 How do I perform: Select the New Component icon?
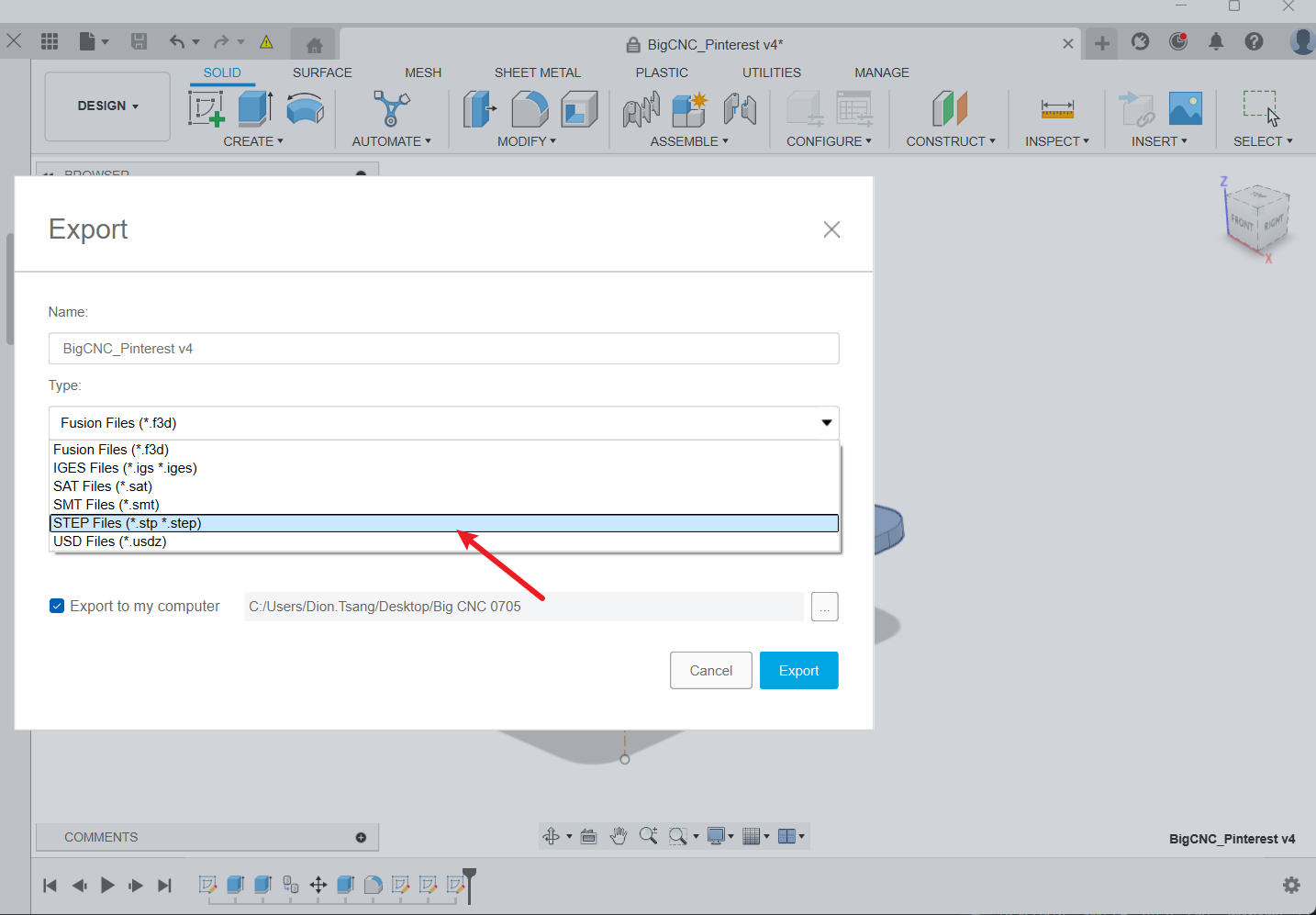point(690,108)
